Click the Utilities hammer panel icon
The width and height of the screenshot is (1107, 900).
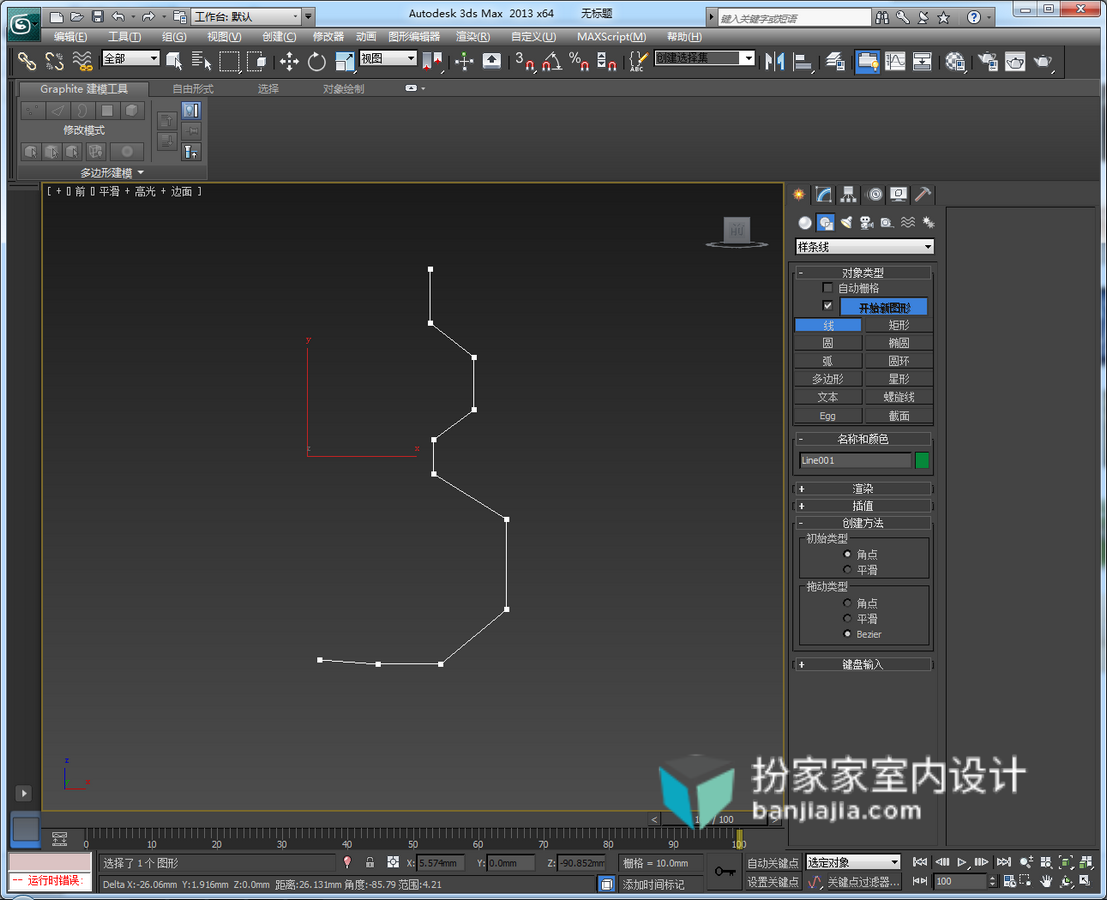pos(923,194)
